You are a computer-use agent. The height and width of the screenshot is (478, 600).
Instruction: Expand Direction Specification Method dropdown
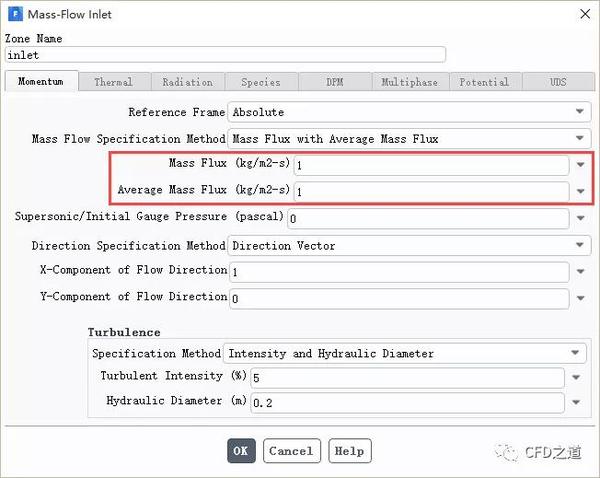tap(579, 245)
